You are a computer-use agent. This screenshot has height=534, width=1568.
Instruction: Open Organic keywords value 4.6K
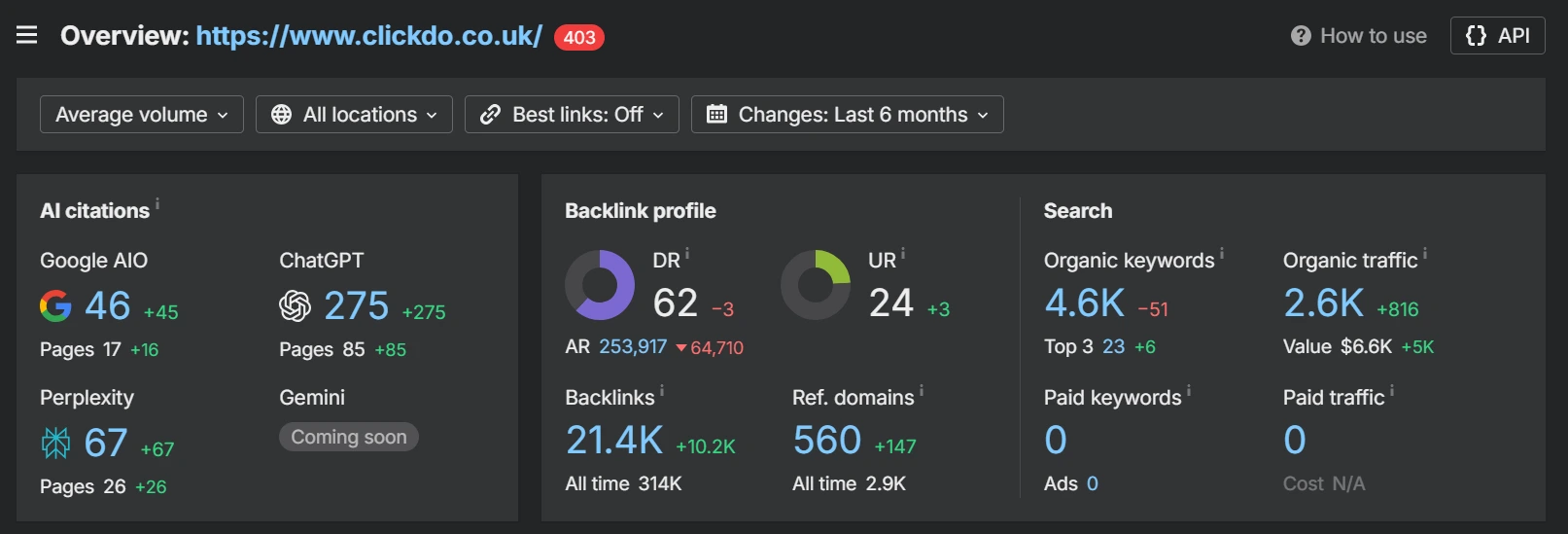tap(1085, 303)
